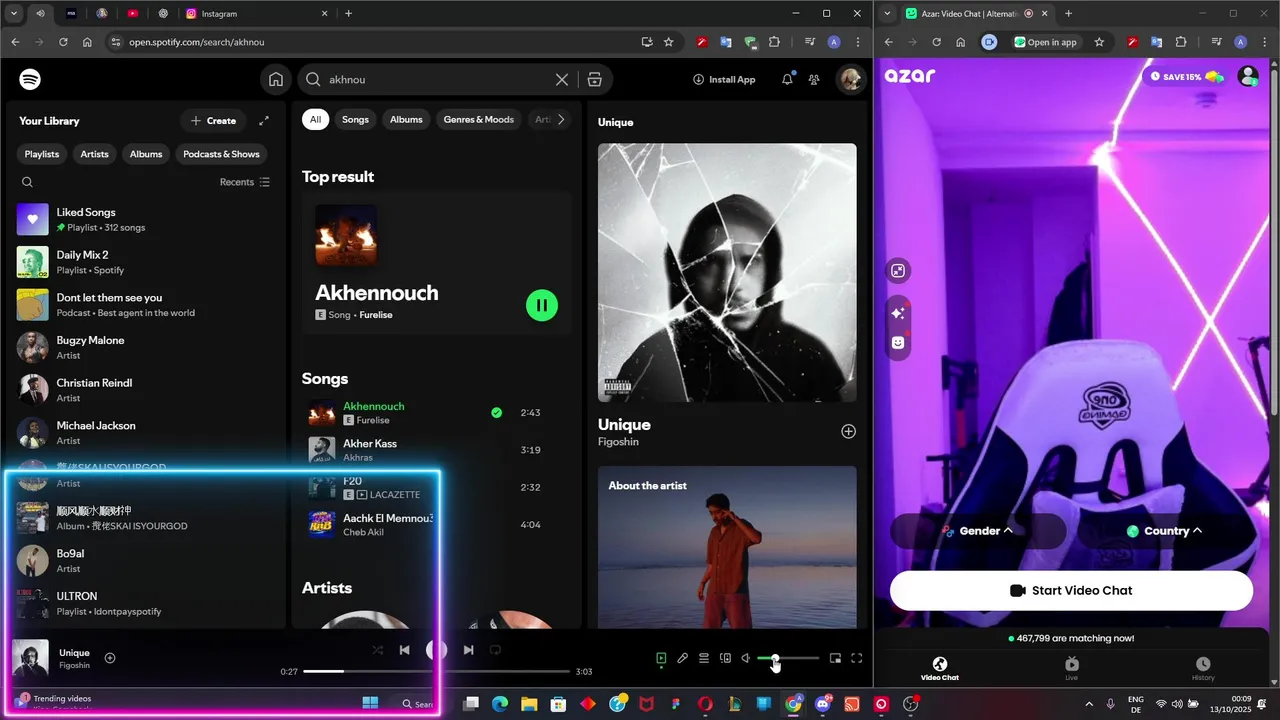Open Connect to a device icon
The image size is (1280, 720).
(725, 658)
